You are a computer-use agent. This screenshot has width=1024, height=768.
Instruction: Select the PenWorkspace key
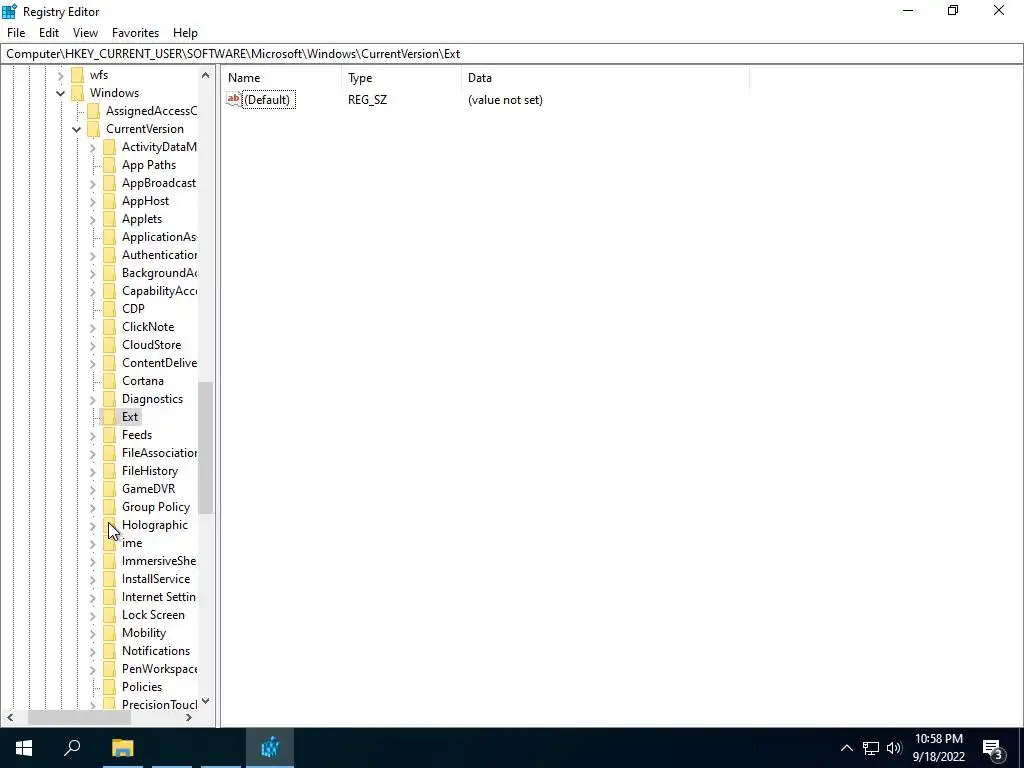(x=159, y=669)
